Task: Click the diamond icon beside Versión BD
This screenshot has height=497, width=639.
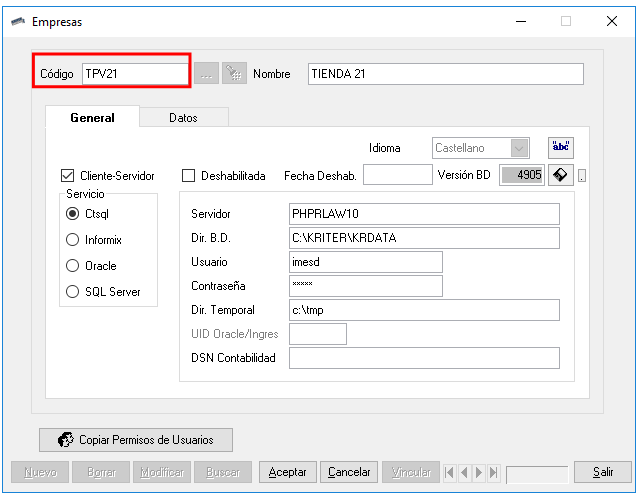Action: (561, 176)
